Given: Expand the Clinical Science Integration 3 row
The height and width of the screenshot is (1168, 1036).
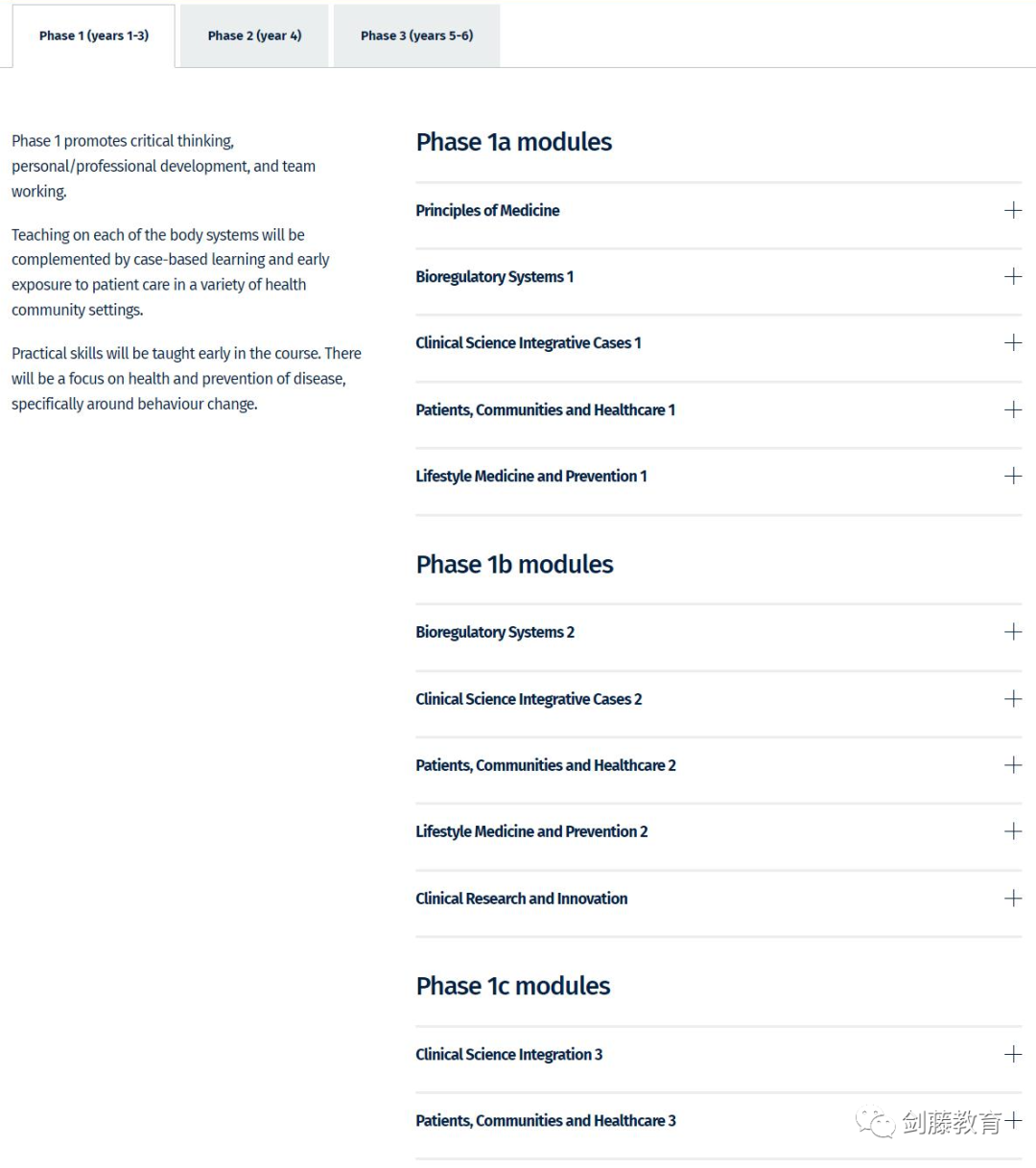Looking at the screenshot, I should tap(718, 1054).
